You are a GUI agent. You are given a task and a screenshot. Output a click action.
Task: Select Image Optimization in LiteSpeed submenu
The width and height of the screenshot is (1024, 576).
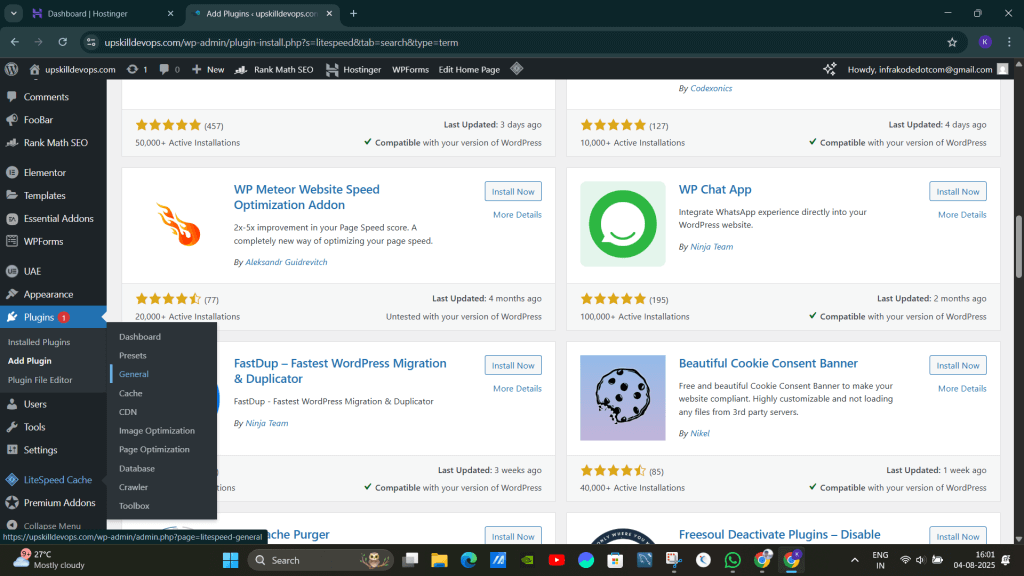coord(155,430)
